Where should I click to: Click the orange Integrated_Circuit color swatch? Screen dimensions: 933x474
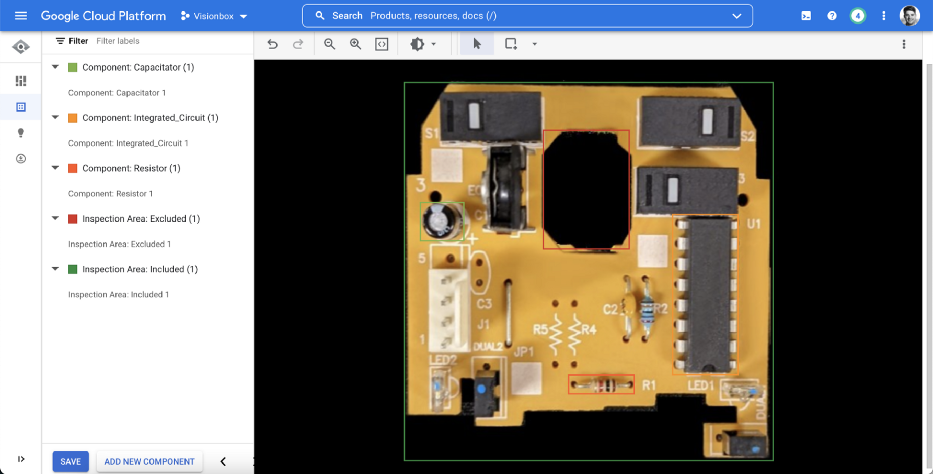pos(72,118)
